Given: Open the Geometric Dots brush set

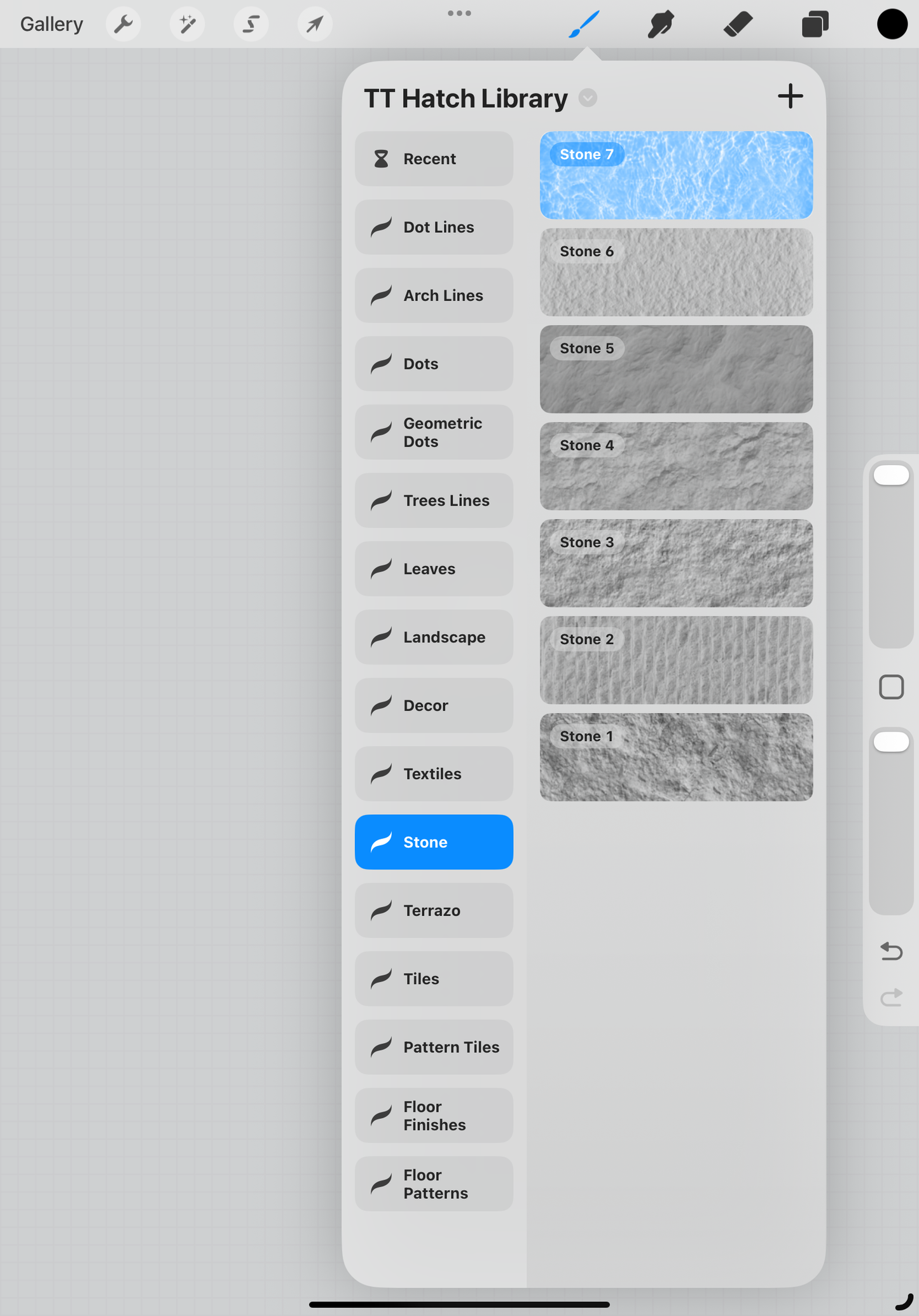Looking at the screenshot, I should click(x=434, y=432).
